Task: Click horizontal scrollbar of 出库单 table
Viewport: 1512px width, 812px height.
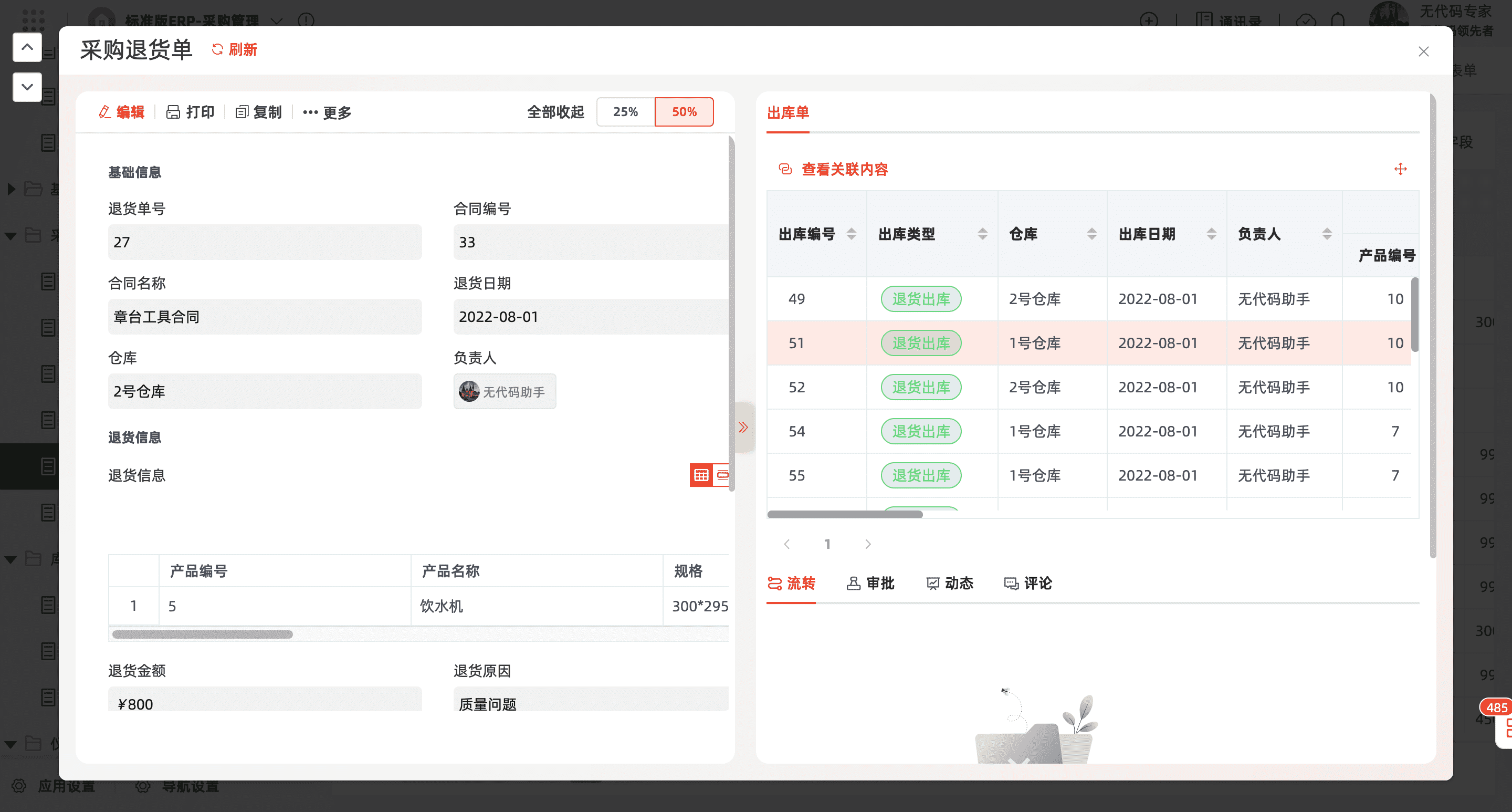Action: [845, 514]
